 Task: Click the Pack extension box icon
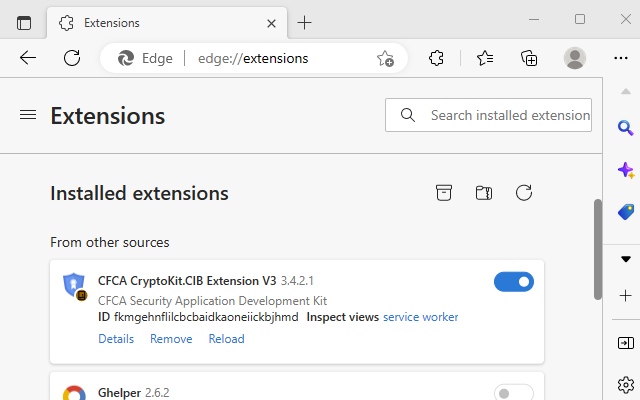444,193
